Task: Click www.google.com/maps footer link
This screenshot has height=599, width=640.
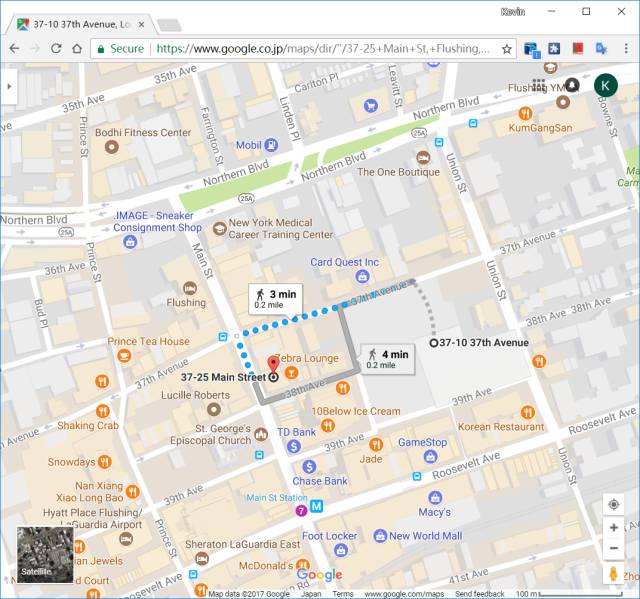Action: coord(404,594)
